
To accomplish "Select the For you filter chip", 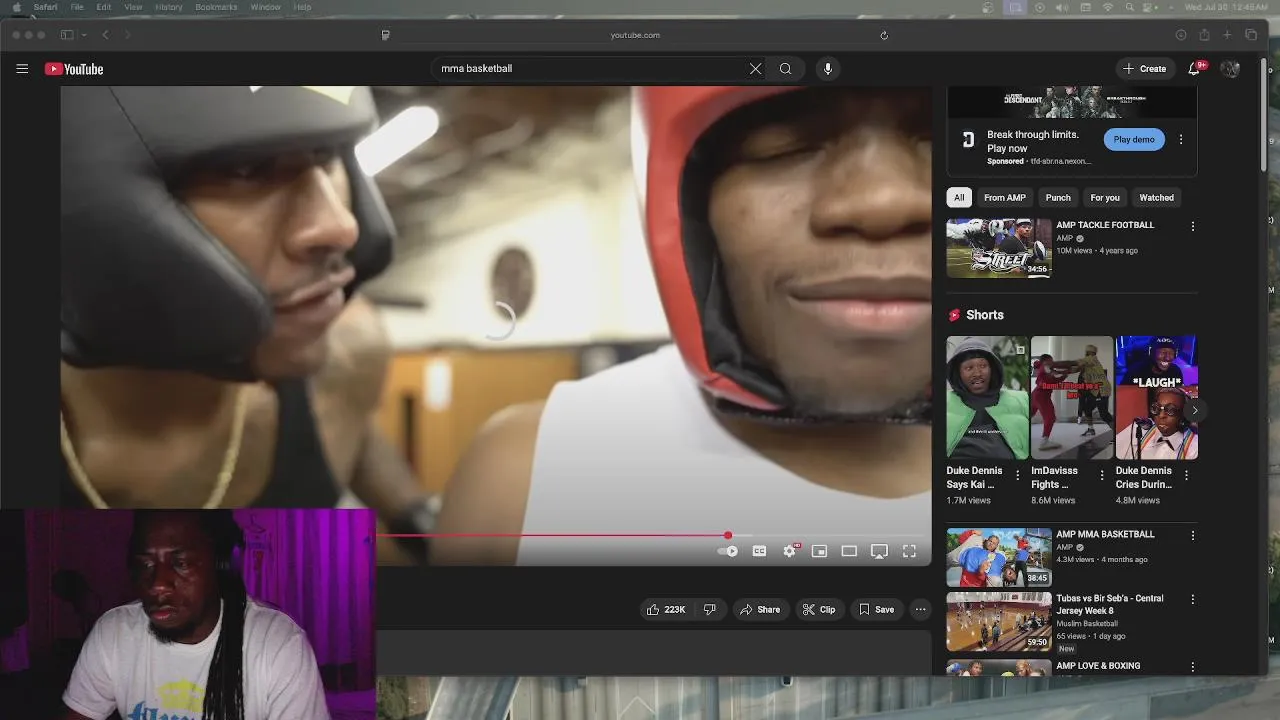I will (1105, 198).
